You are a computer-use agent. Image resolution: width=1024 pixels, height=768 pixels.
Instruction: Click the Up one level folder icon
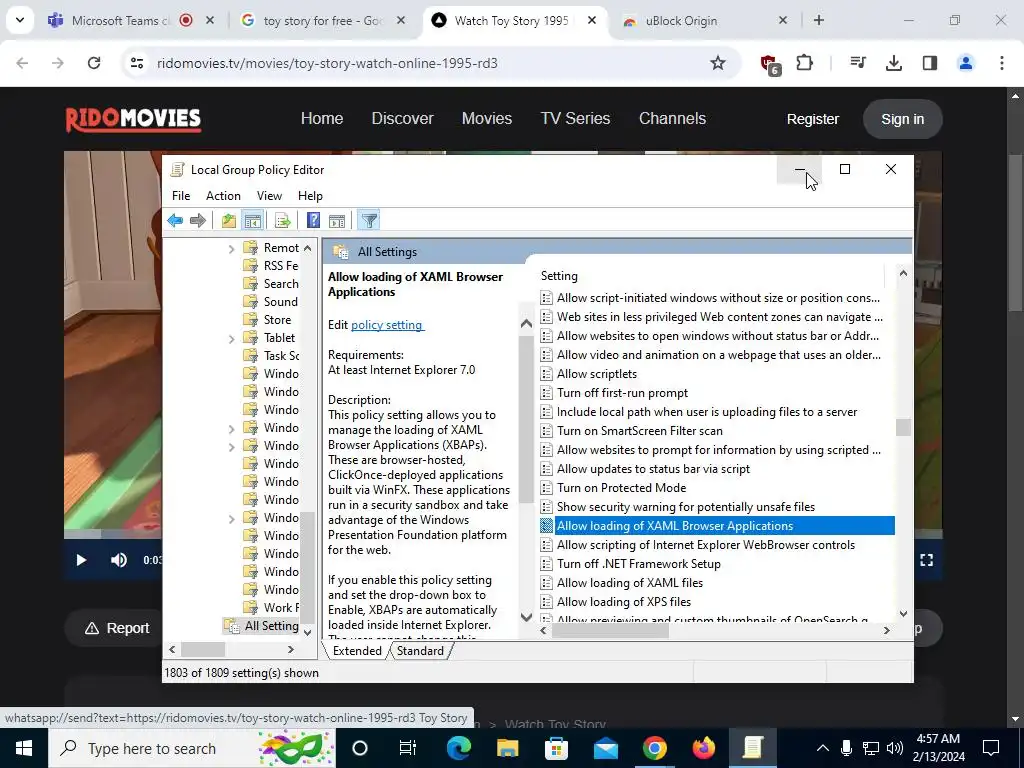pos(229,221)
